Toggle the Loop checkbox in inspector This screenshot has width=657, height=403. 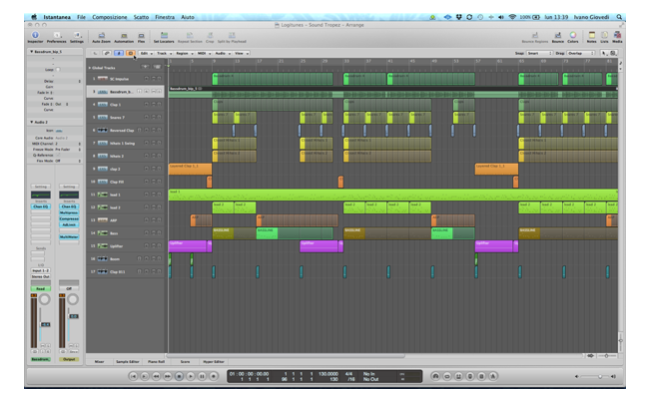click(58, 70)
